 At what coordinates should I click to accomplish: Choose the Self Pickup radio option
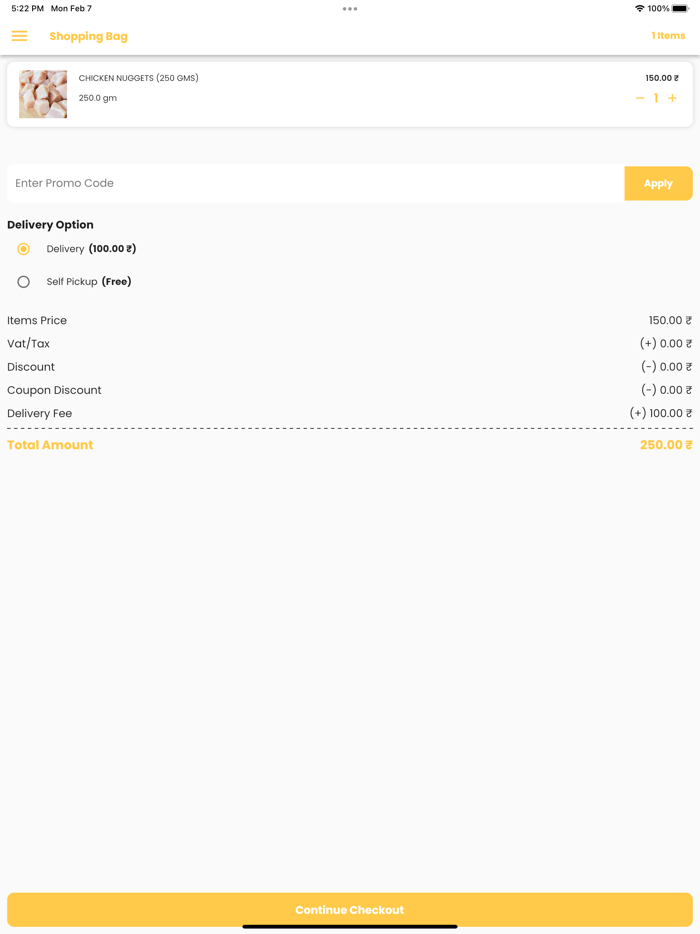click(24, 282)
